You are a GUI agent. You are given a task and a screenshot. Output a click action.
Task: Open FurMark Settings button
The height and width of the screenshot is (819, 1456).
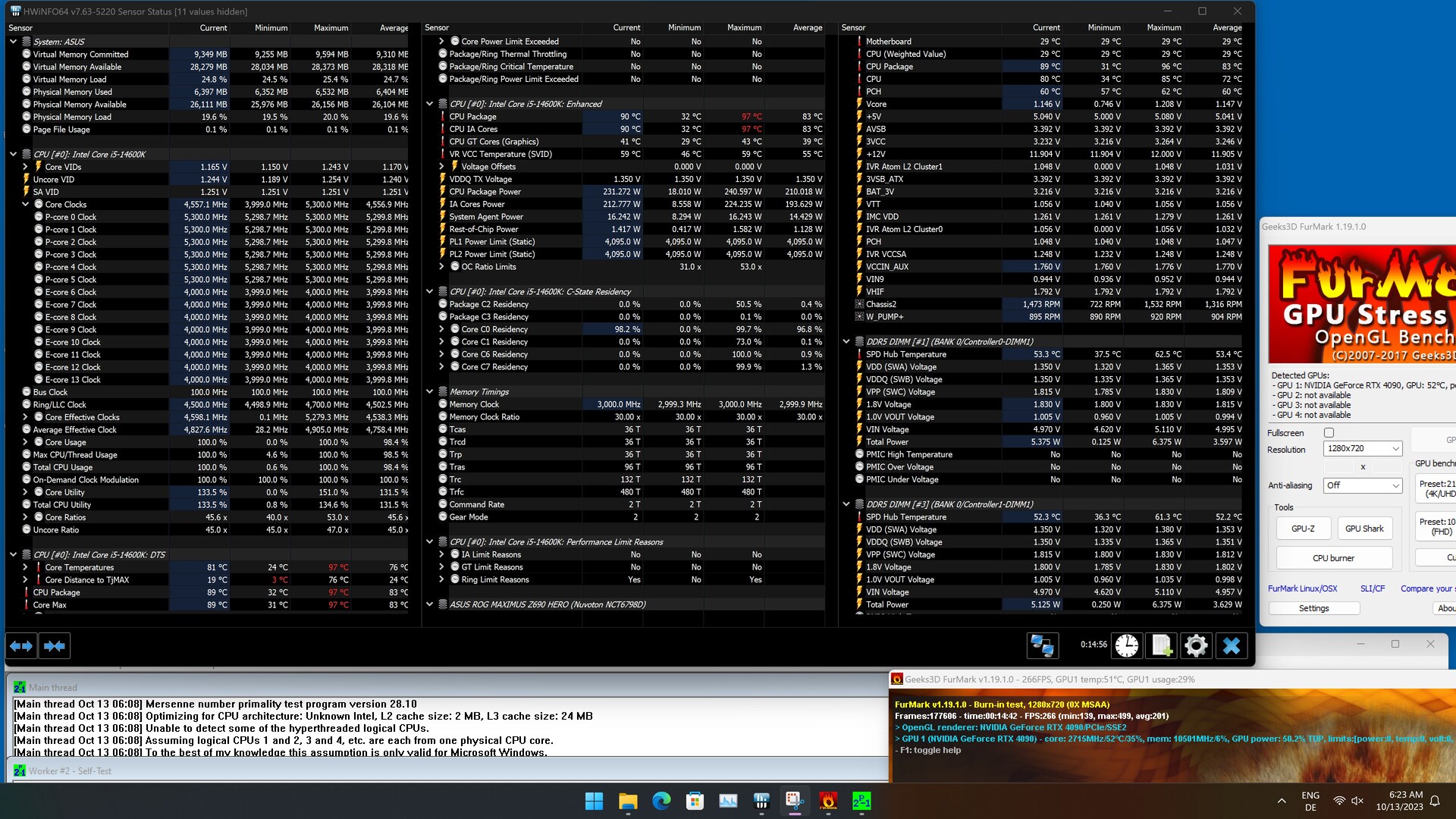[1313, 608]
